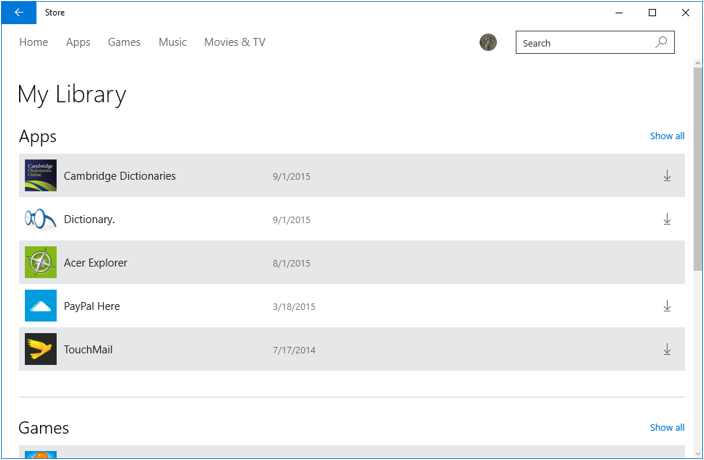The width and height of the screenshot is (704, 460).
Task: Open the TouchMail bird icon
Action: [x=41, y=349]
